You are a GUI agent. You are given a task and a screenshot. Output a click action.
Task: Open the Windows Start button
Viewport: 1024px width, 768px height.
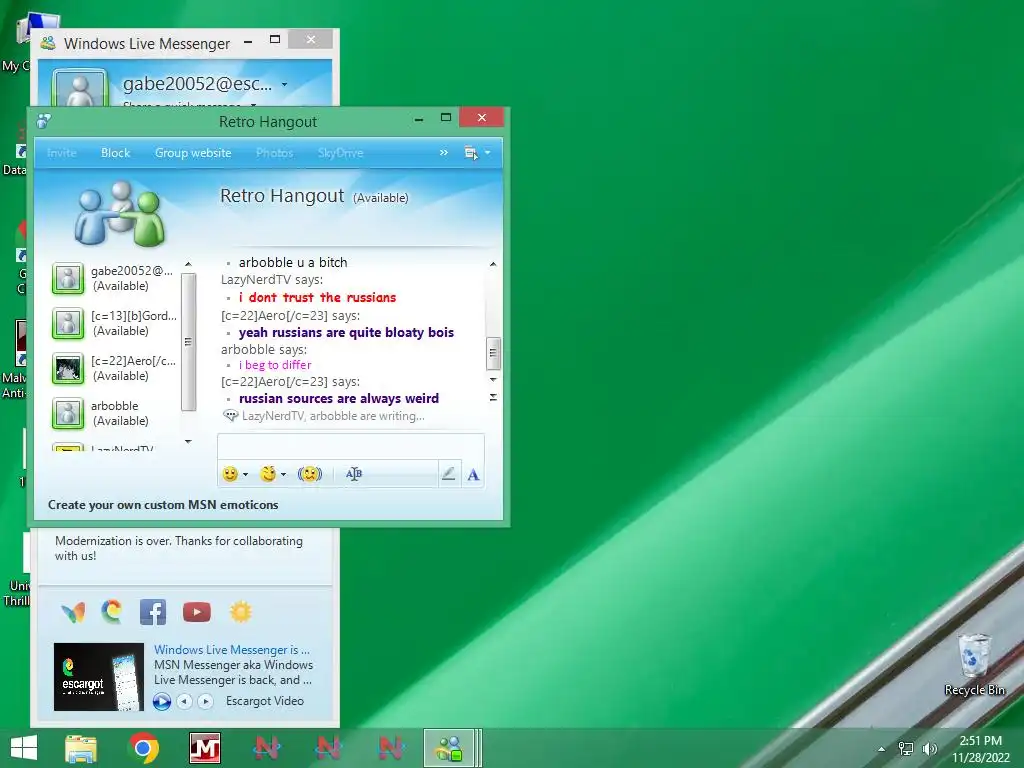pyautogui.click(x=24, y=748)
